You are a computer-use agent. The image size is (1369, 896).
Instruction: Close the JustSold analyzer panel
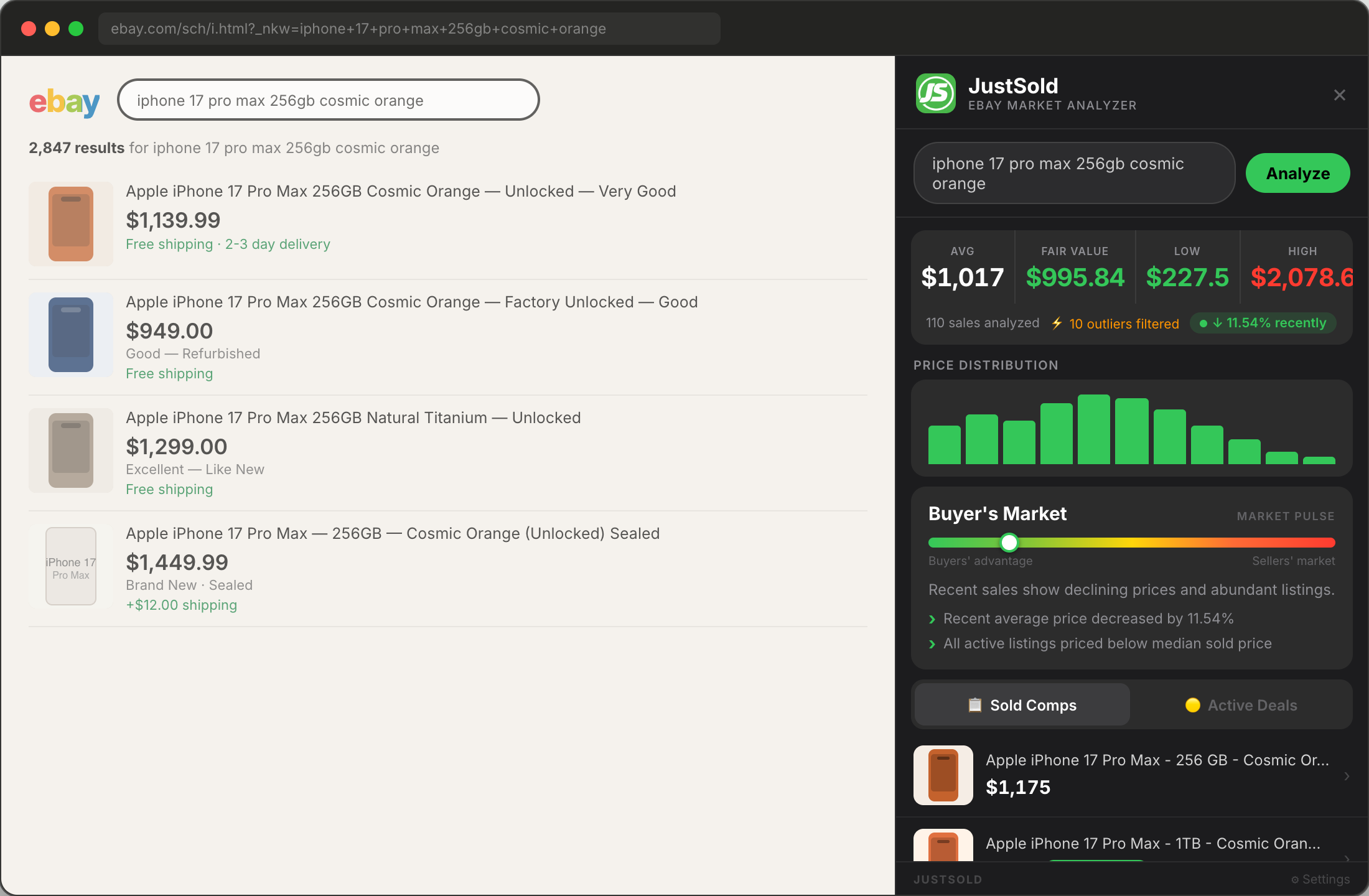coord(1340,95)
